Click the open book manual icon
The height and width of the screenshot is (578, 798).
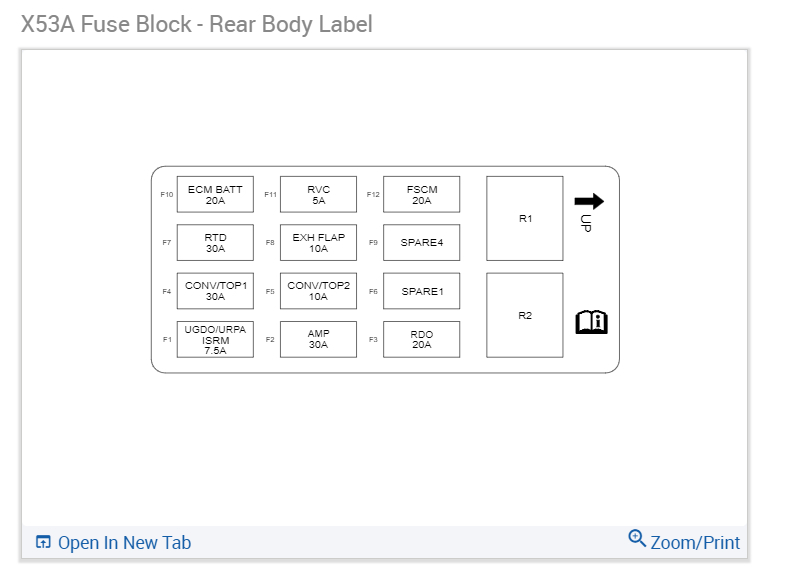point(591,321)
